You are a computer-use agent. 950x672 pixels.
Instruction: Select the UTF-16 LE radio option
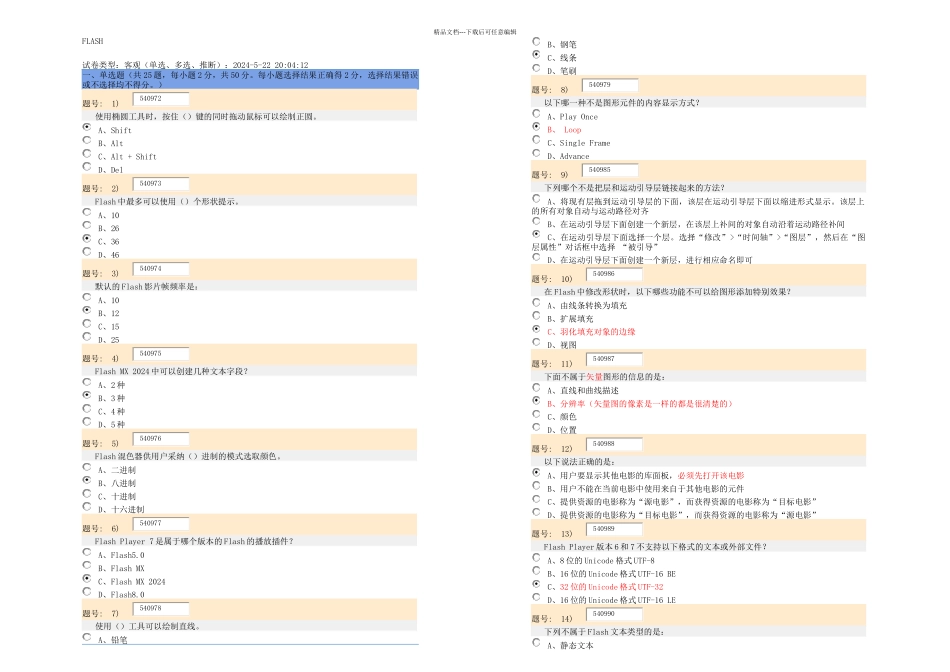536,597
